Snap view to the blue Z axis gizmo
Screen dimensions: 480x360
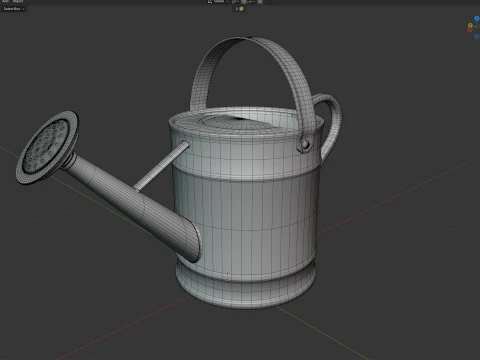click(477, 19)
